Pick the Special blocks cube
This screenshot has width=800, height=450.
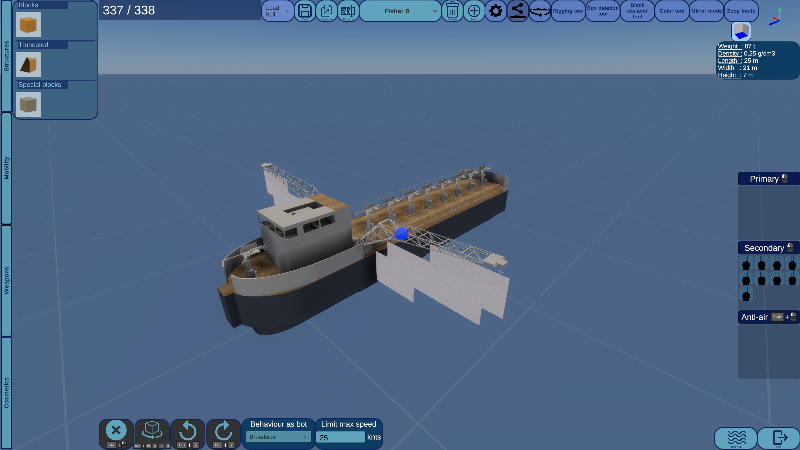coord(28,104)
